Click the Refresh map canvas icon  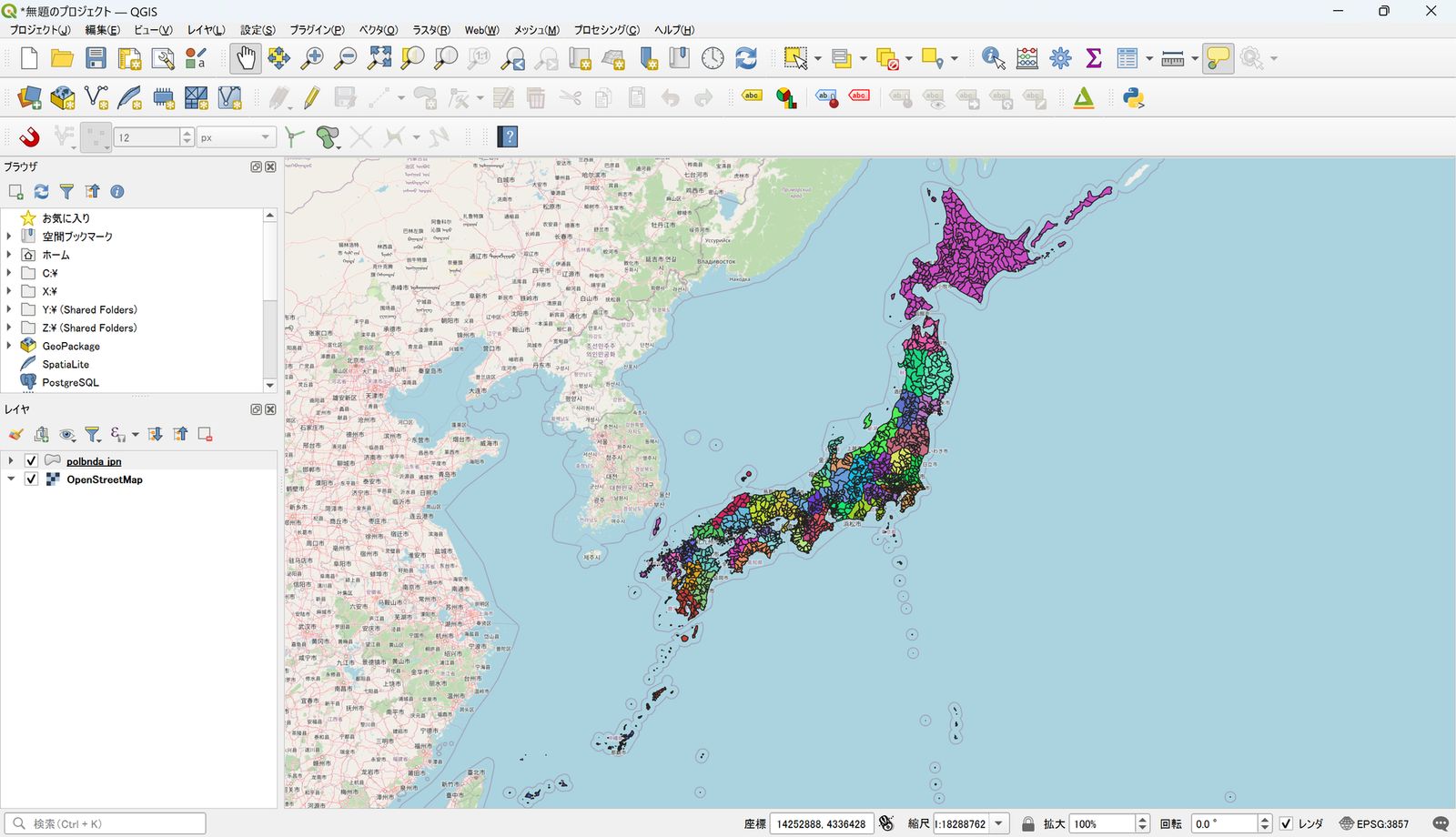(746, 58)
